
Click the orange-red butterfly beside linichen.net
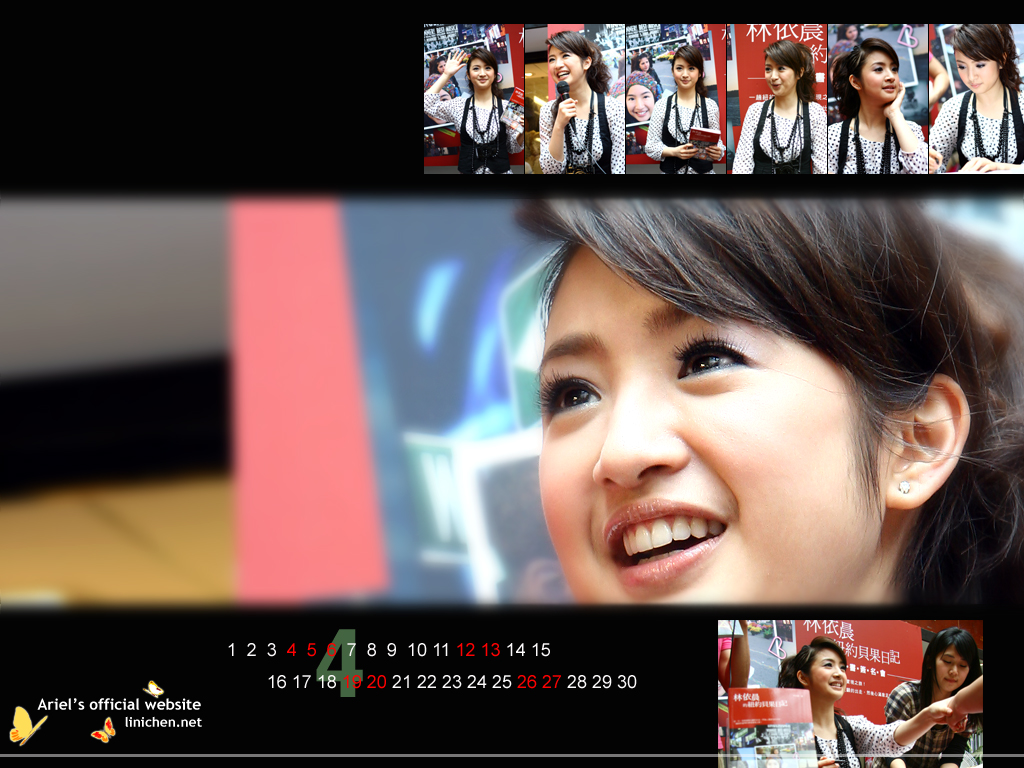(x=103, y=731)
